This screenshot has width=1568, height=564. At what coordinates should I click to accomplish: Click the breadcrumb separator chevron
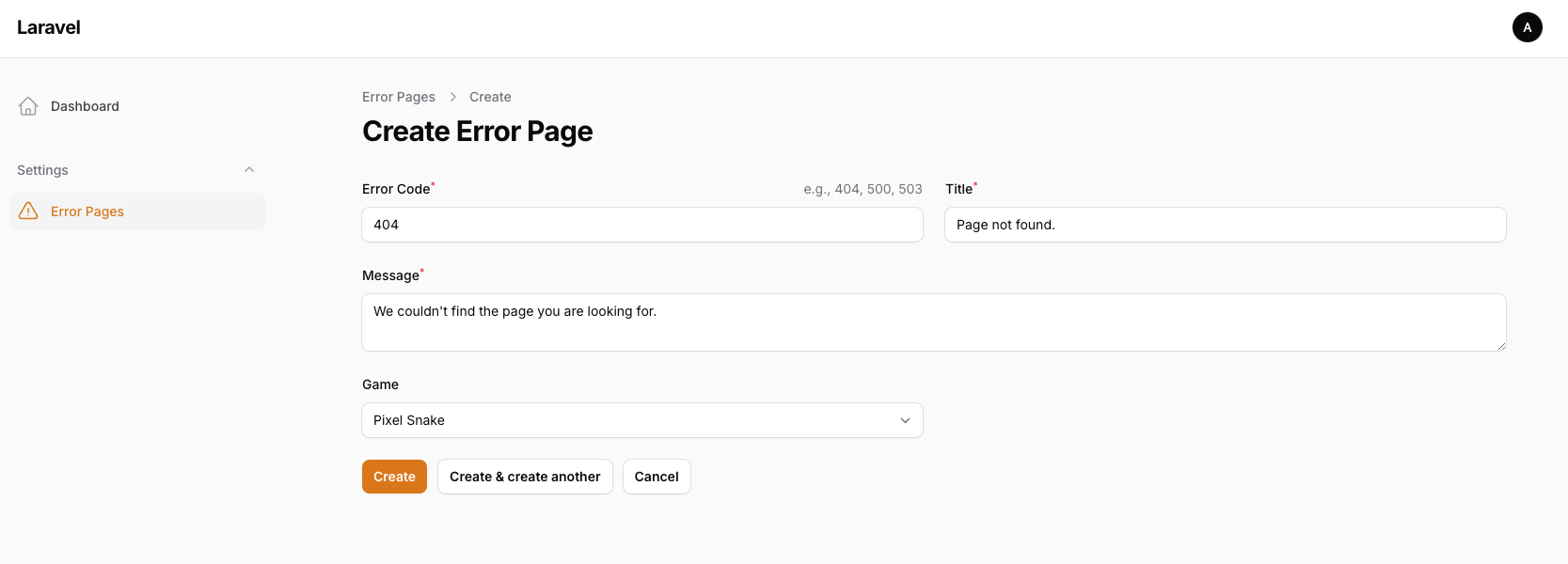click(x=452, y=97)
